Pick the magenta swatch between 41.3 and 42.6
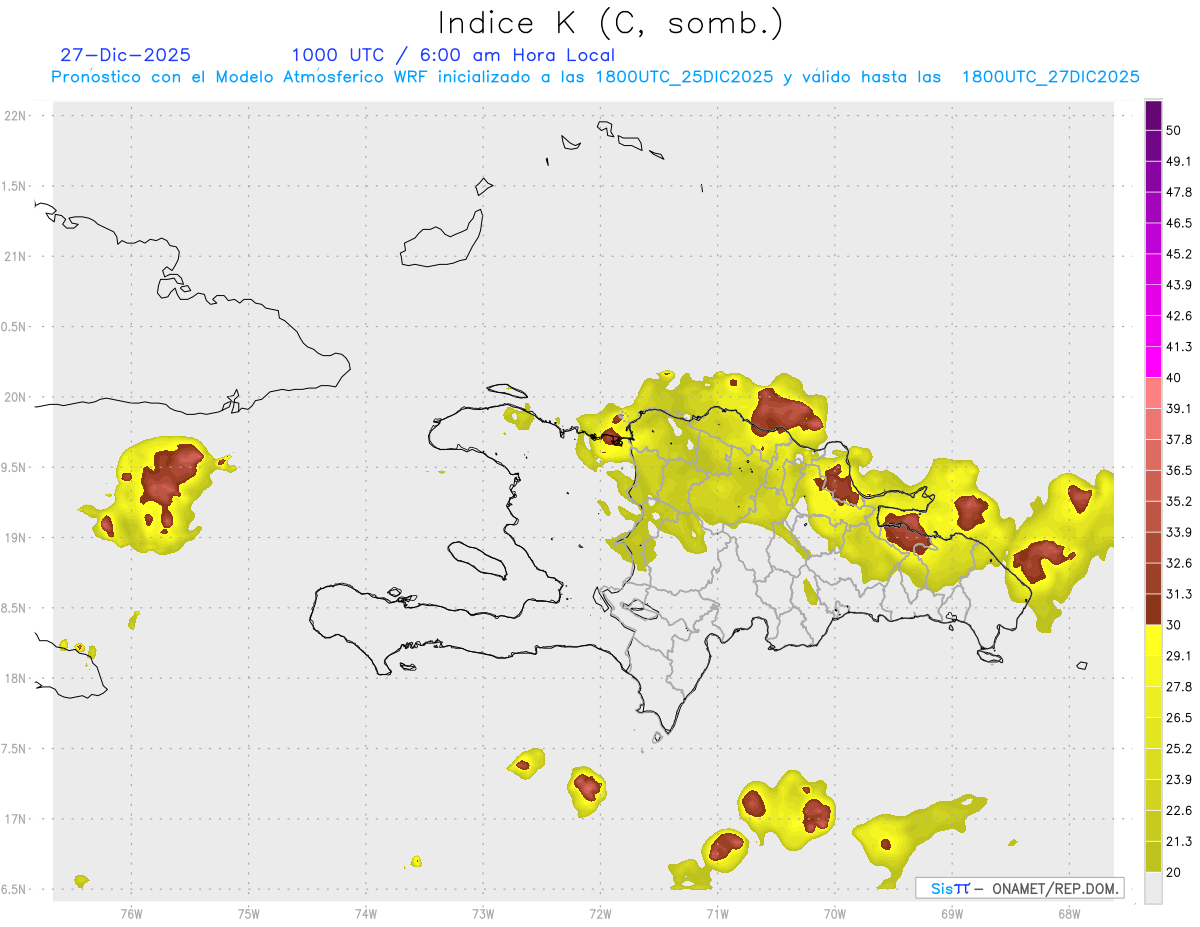The image size is (1200, 927). tap(1154, 332)
